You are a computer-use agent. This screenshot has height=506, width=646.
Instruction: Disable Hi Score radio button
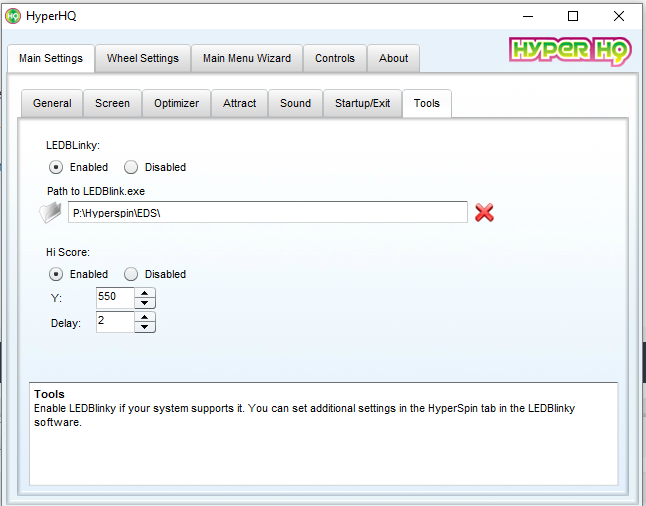pyautogui.click(x=131, y=274)
